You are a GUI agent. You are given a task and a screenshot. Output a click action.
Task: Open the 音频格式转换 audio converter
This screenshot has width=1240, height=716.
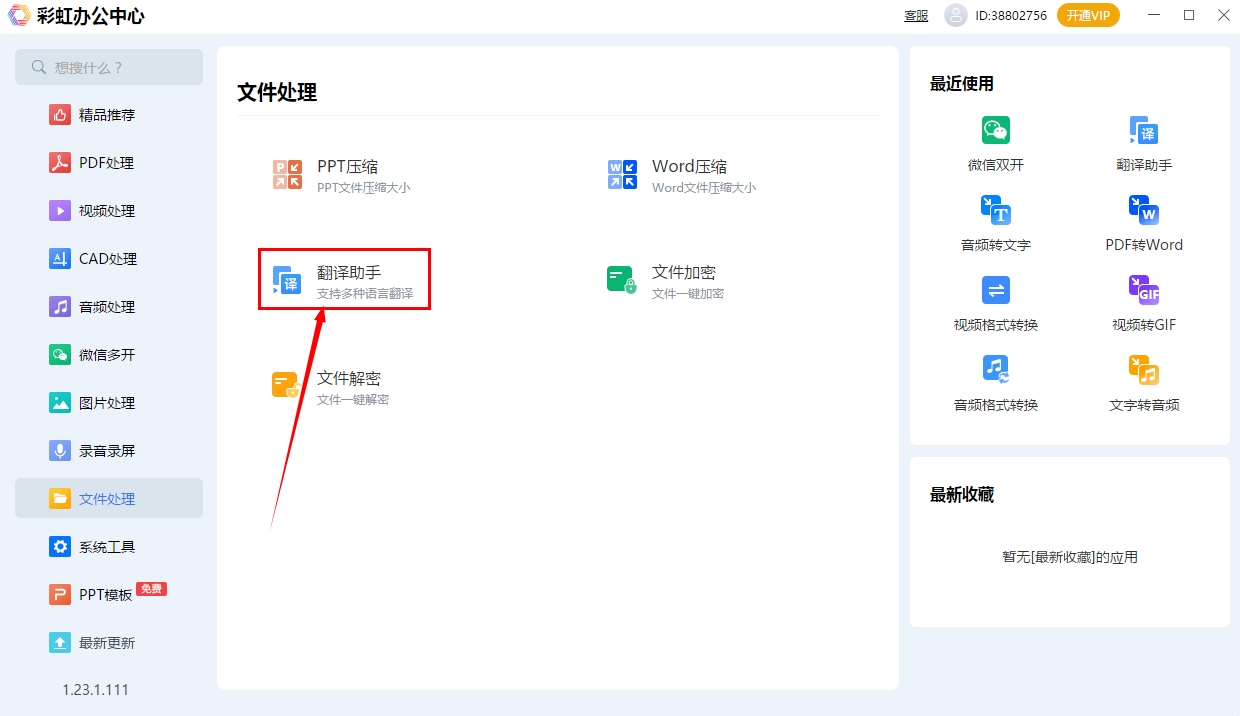[x=995, y=383]
